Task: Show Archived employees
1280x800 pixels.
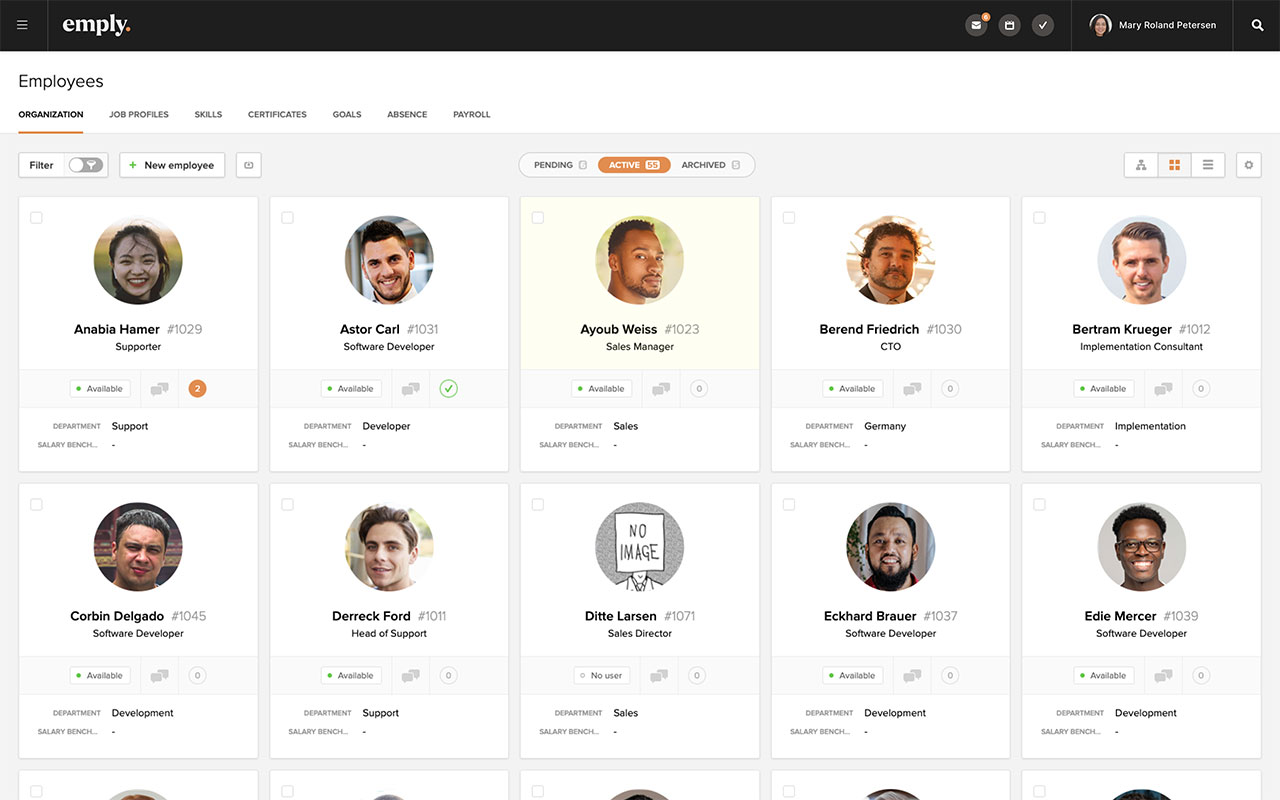Action: pos(710,165)
